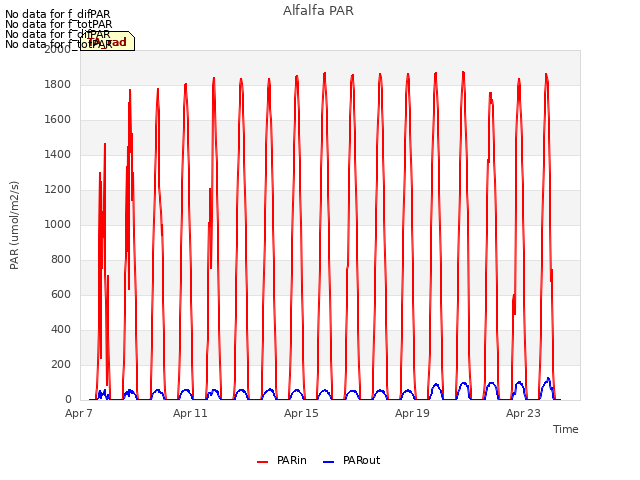Toggle the PARout legend entry
The image size is (640, 480).
click(x=351, y=460)
